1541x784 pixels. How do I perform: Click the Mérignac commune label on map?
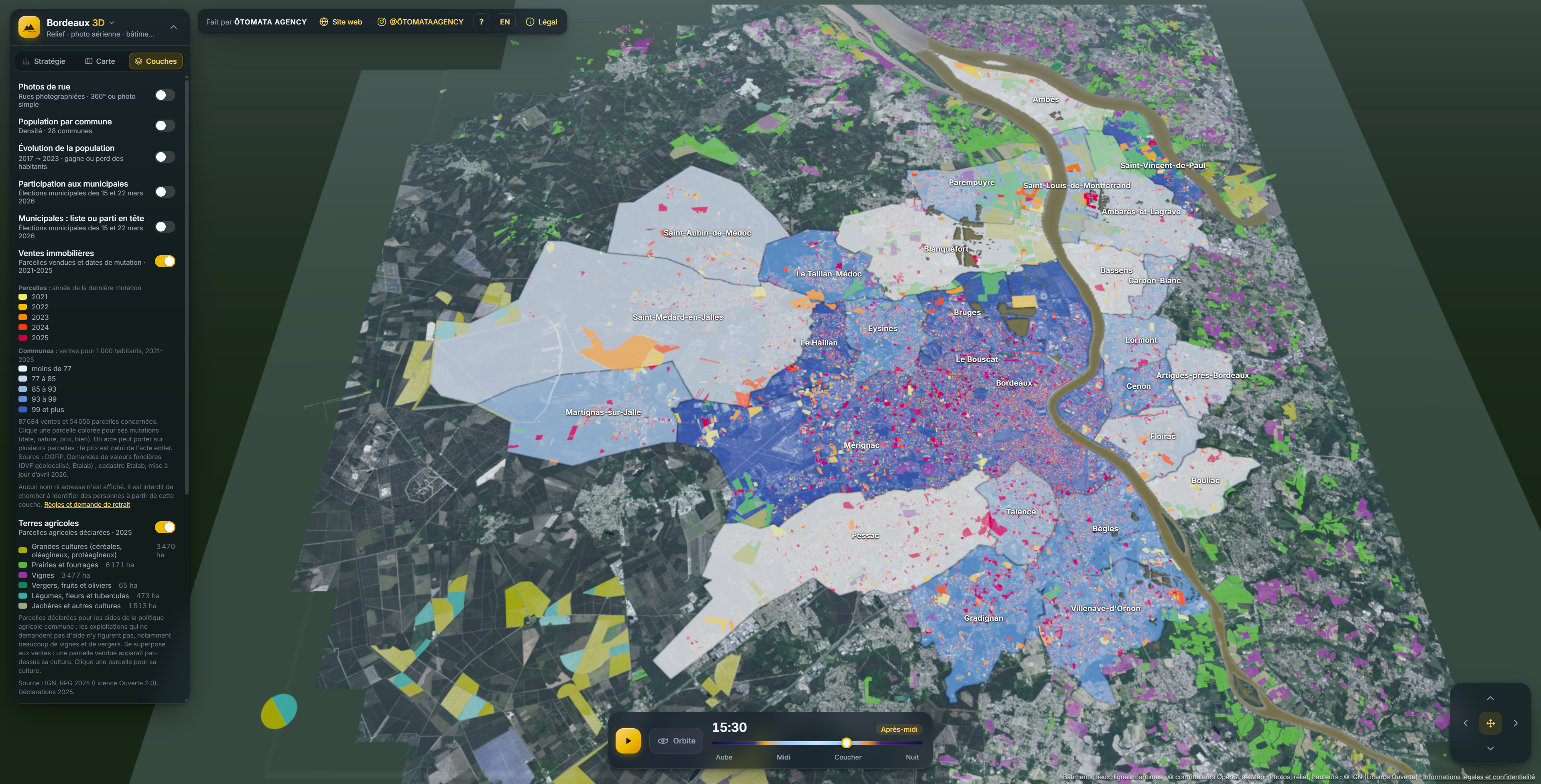(x=862, y=445)
